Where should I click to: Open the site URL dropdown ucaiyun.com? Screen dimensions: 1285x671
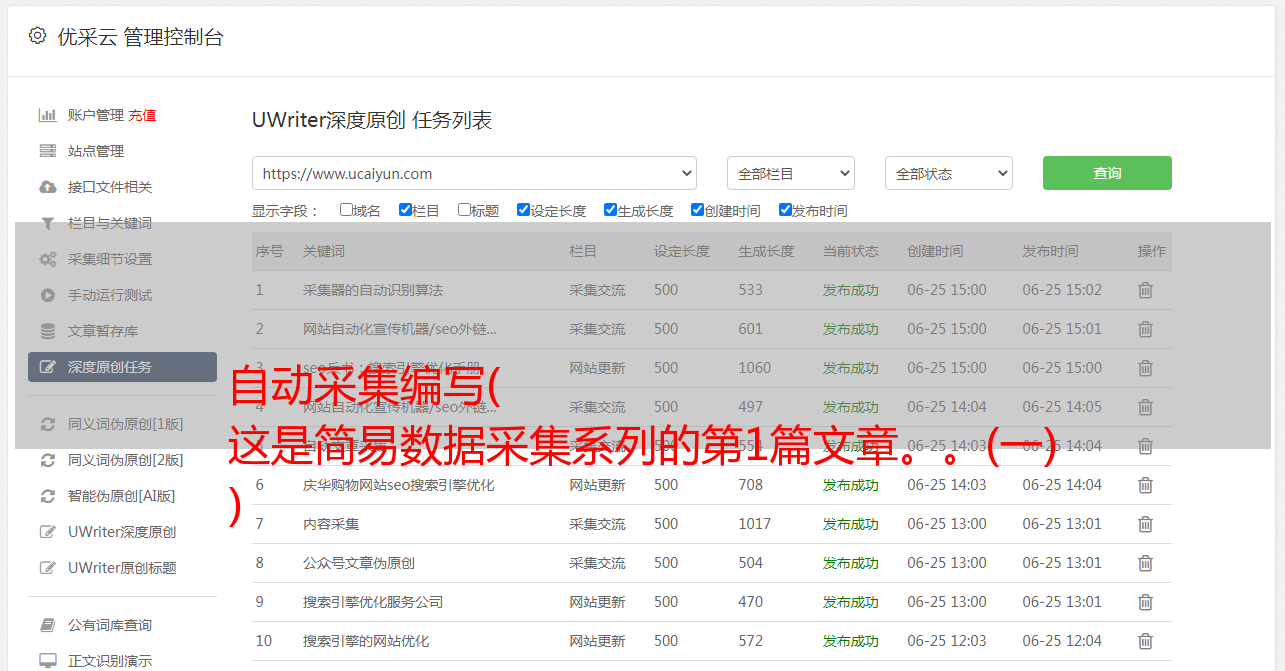click(474, 173)
